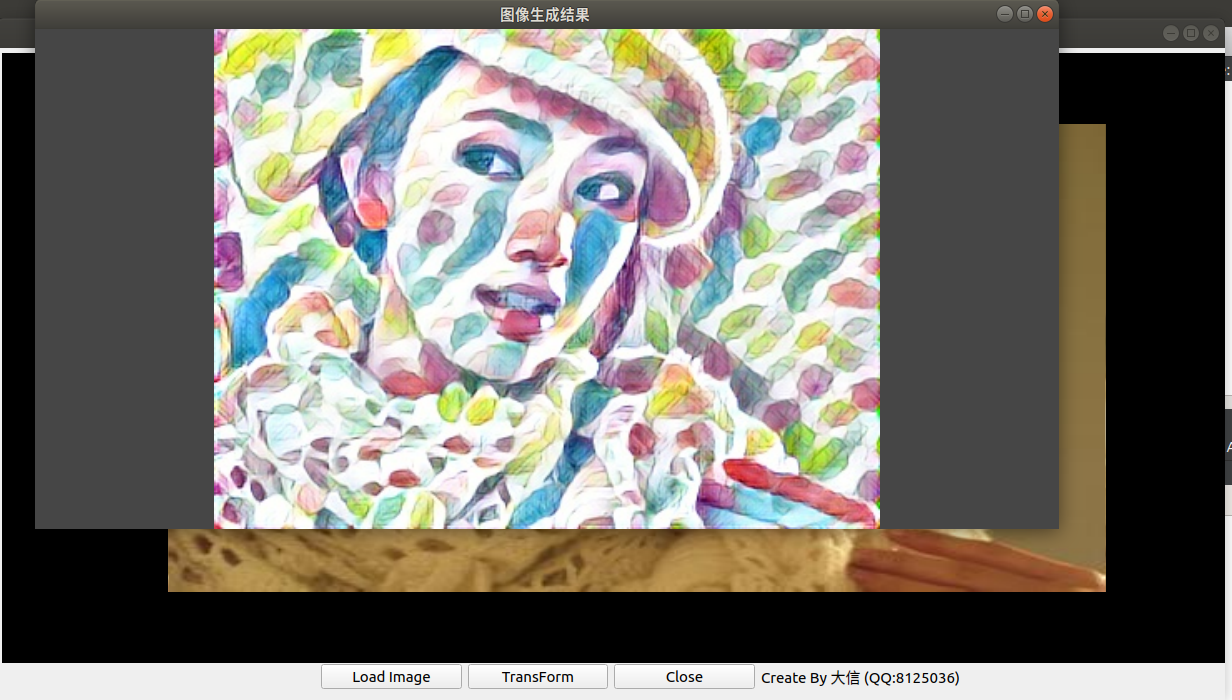
Task: Click gray empty area left of stylized image
Action: point(124,278)
